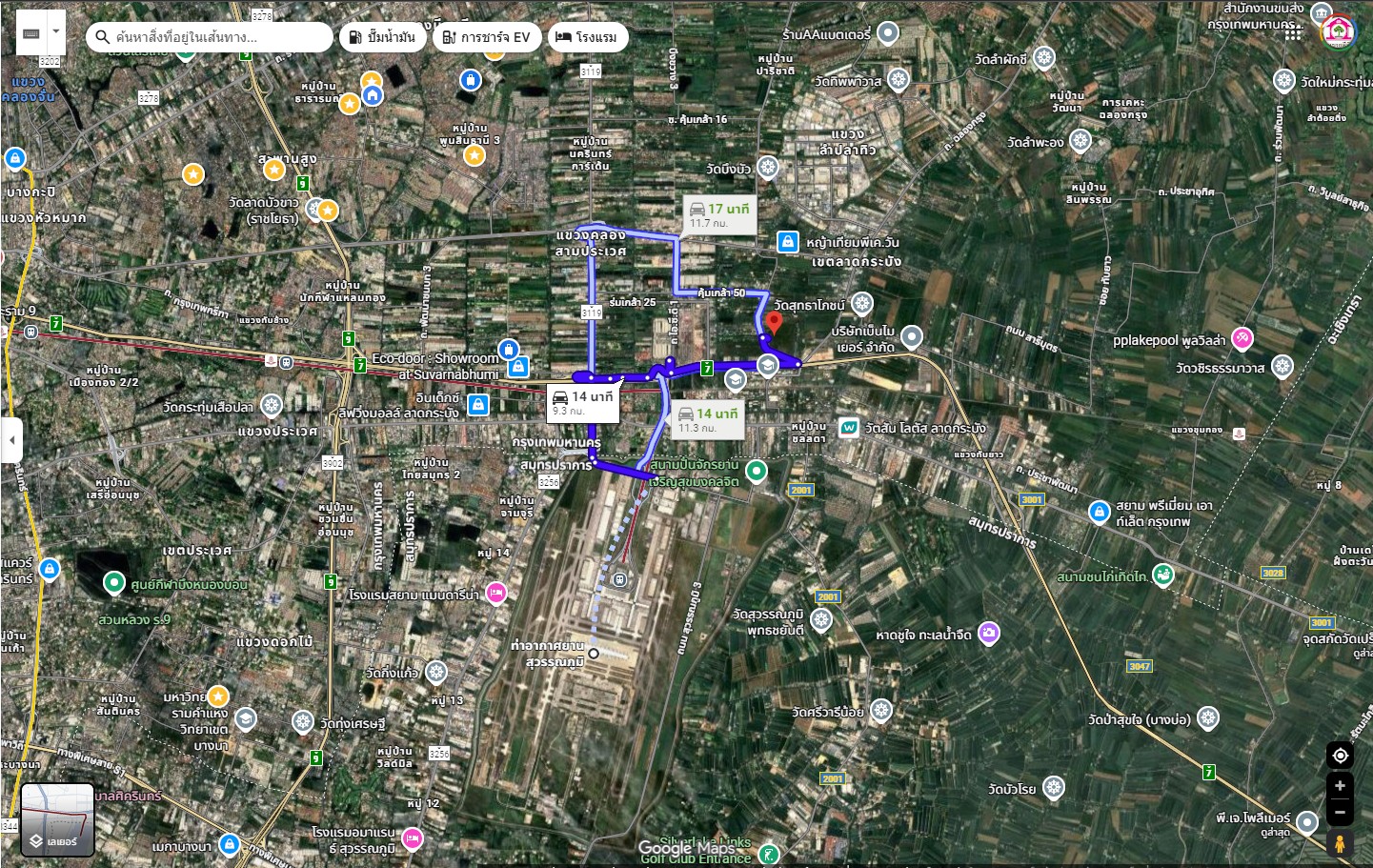Viewport: 1373px width, 868px height.
Task: Click the Suvarnabhumi airport origin circle marker
Action: point(594,654)
